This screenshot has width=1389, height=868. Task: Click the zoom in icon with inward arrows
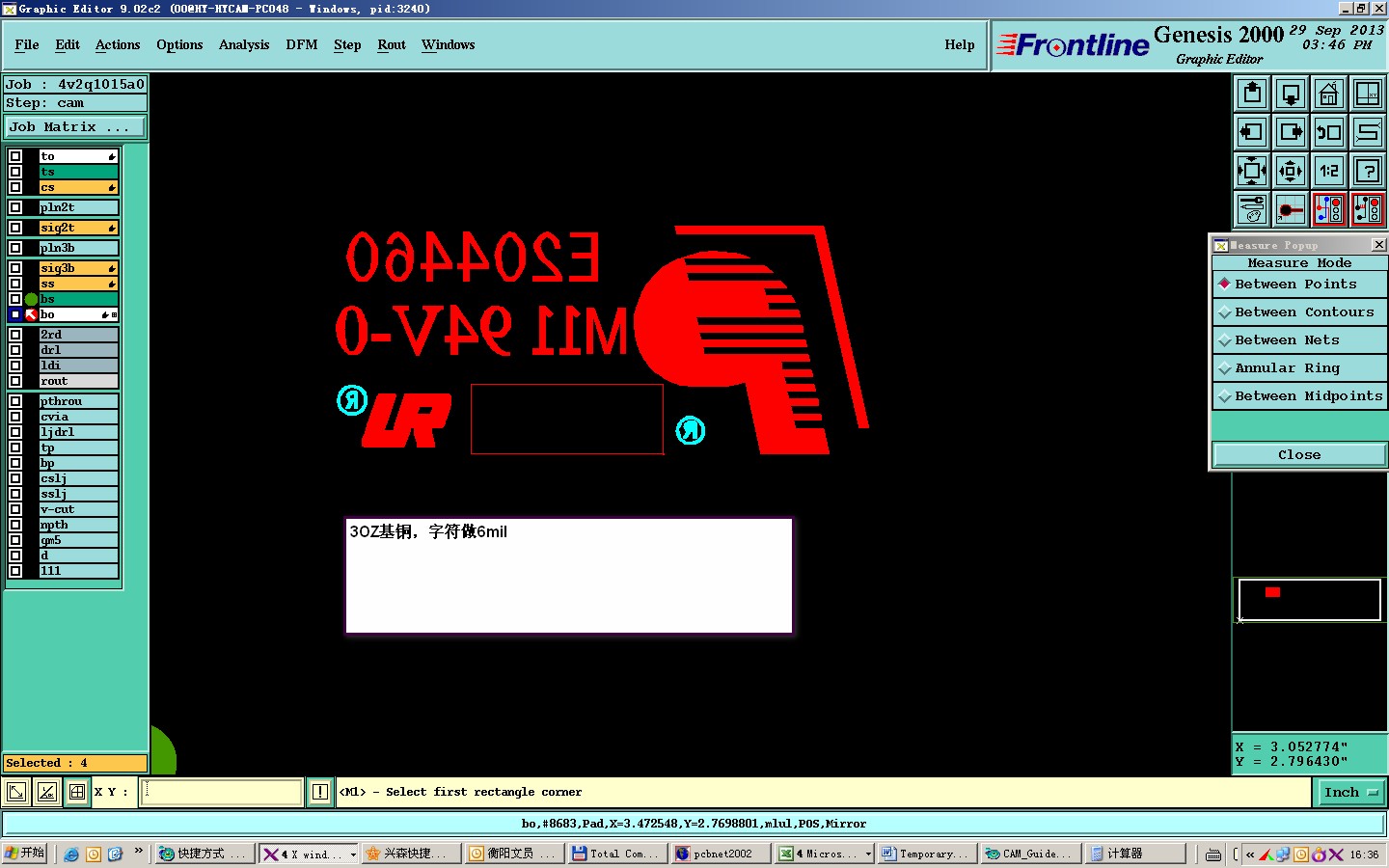pos(1252,171)
